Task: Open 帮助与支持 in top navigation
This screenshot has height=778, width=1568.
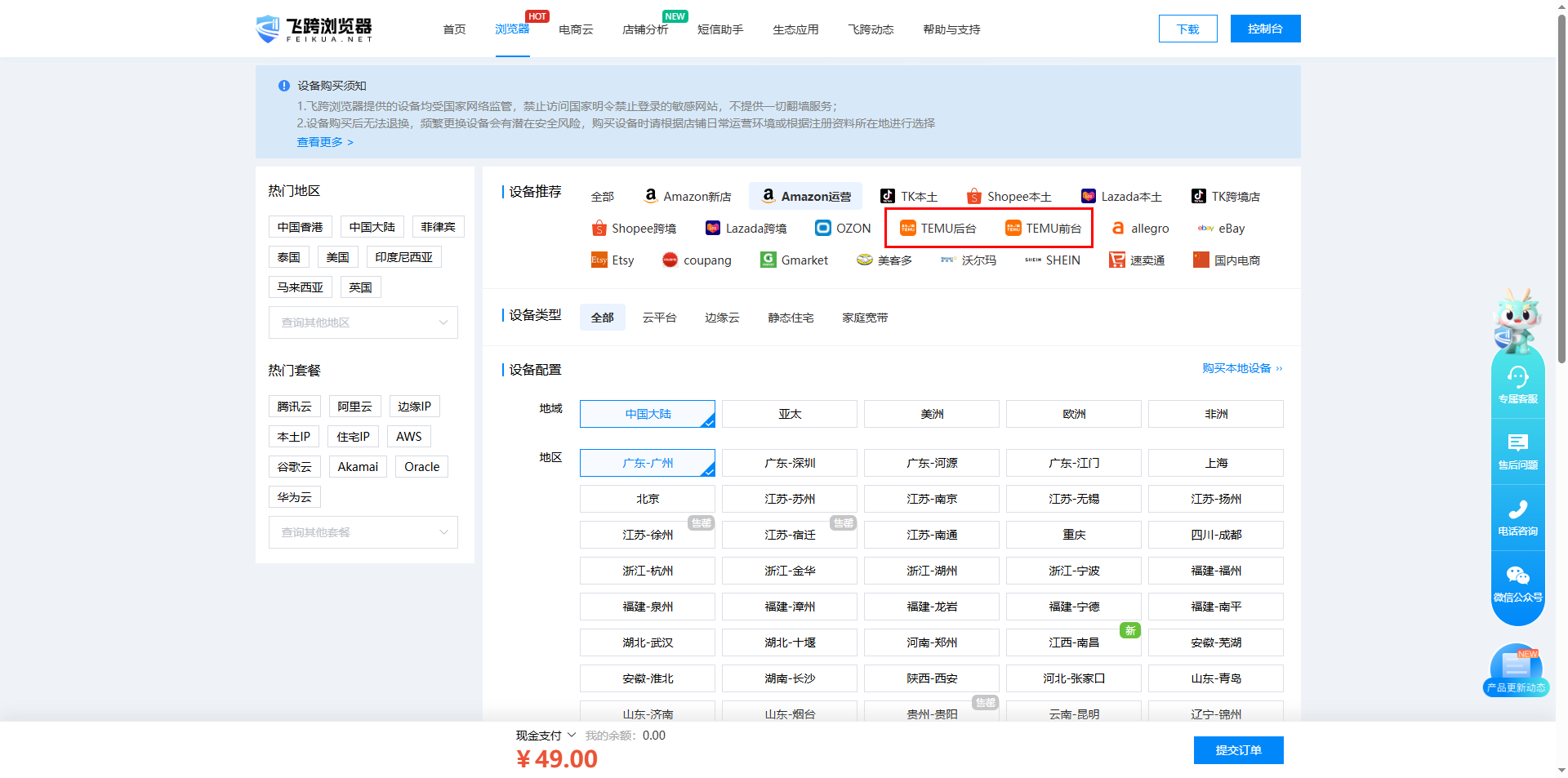Action: [951, 29]
